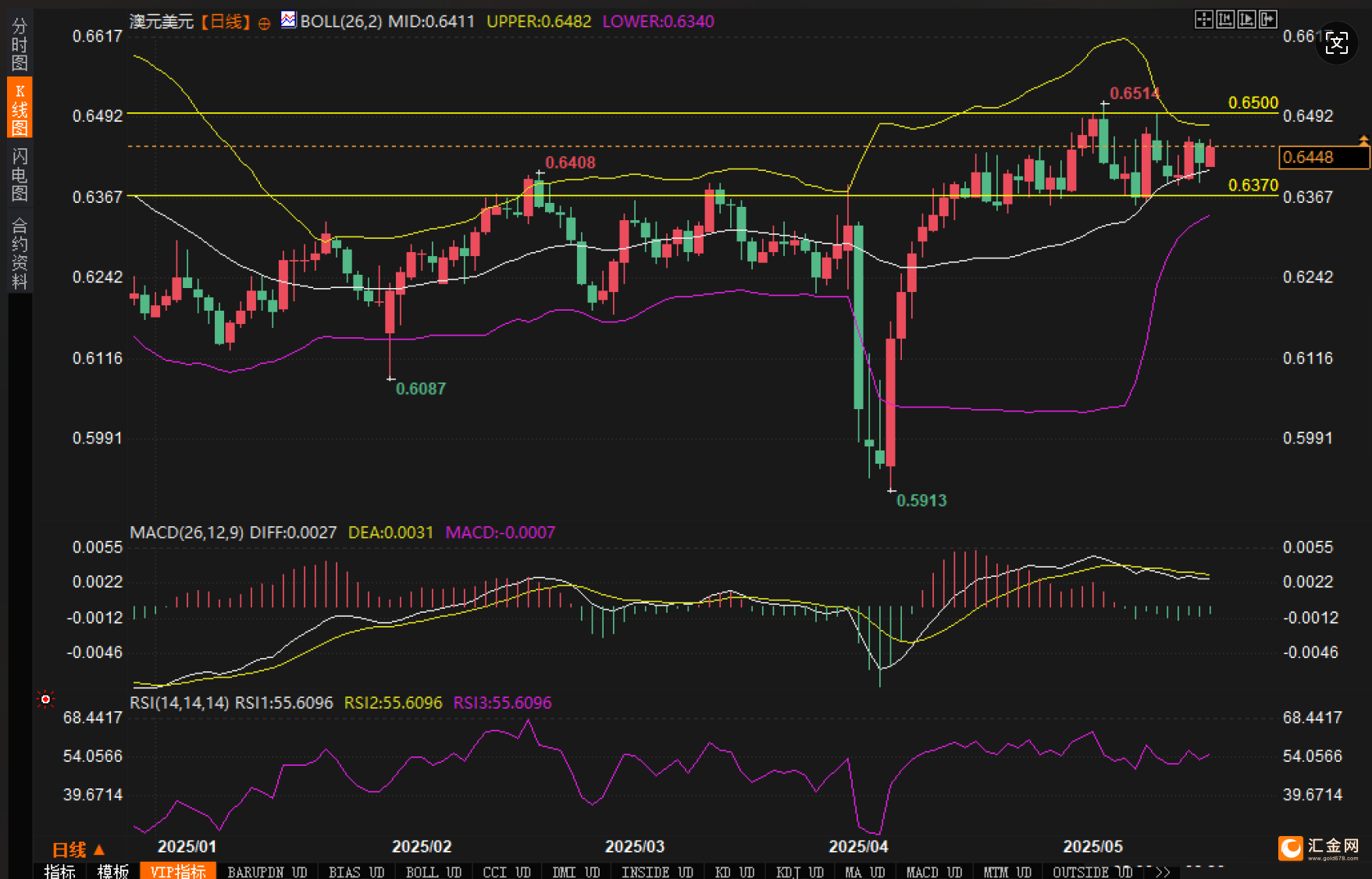Click the 0.6087 trough price marker

click(x=420, y=388)
